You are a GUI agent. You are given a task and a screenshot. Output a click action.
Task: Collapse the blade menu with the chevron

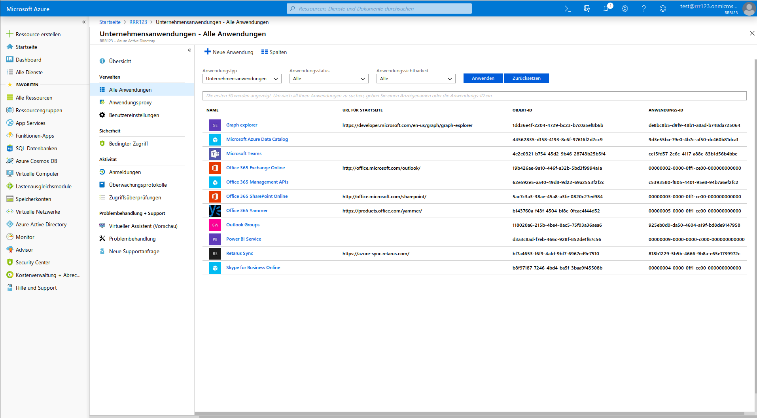pyautogui.click(x=190, y=49)
